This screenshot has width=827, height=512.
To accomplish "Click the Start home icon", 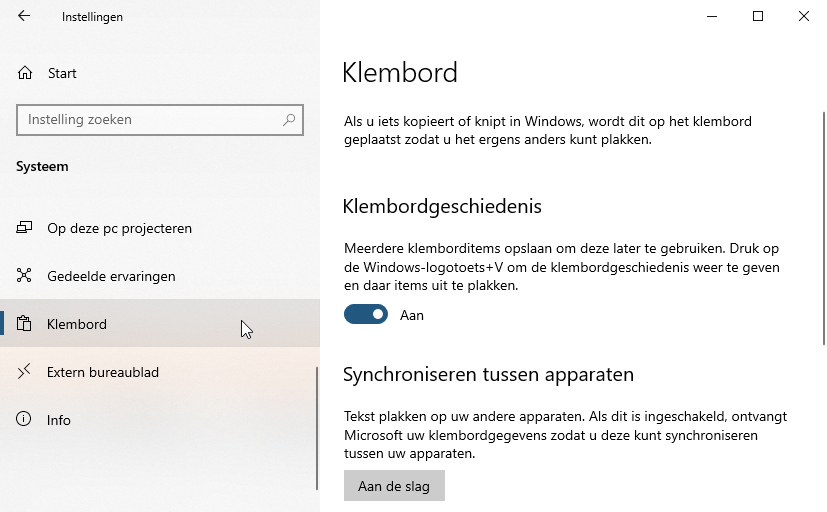I will (x=25, y=73).
